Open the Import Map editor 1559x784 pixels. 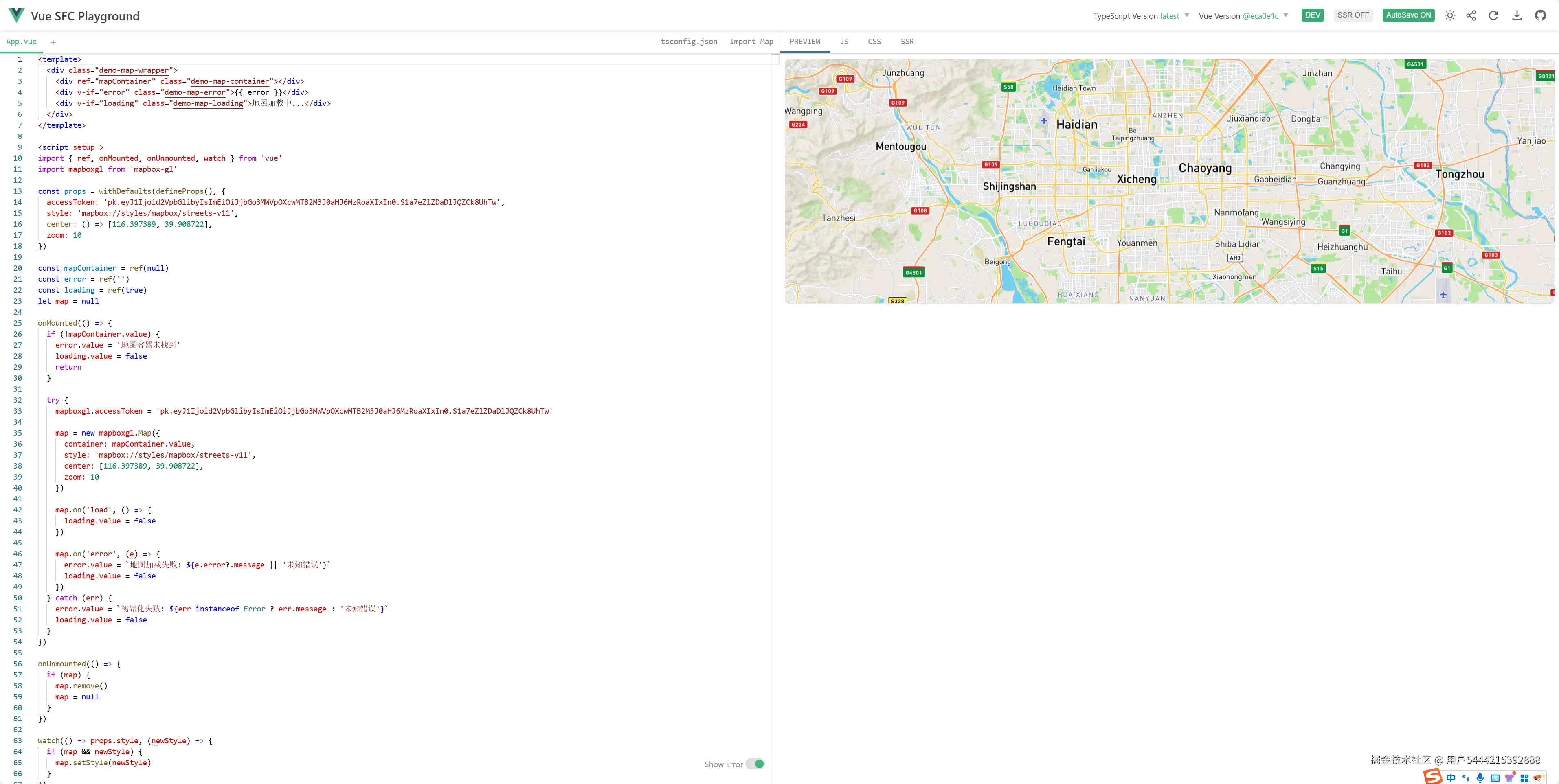[x=751, y=41]
